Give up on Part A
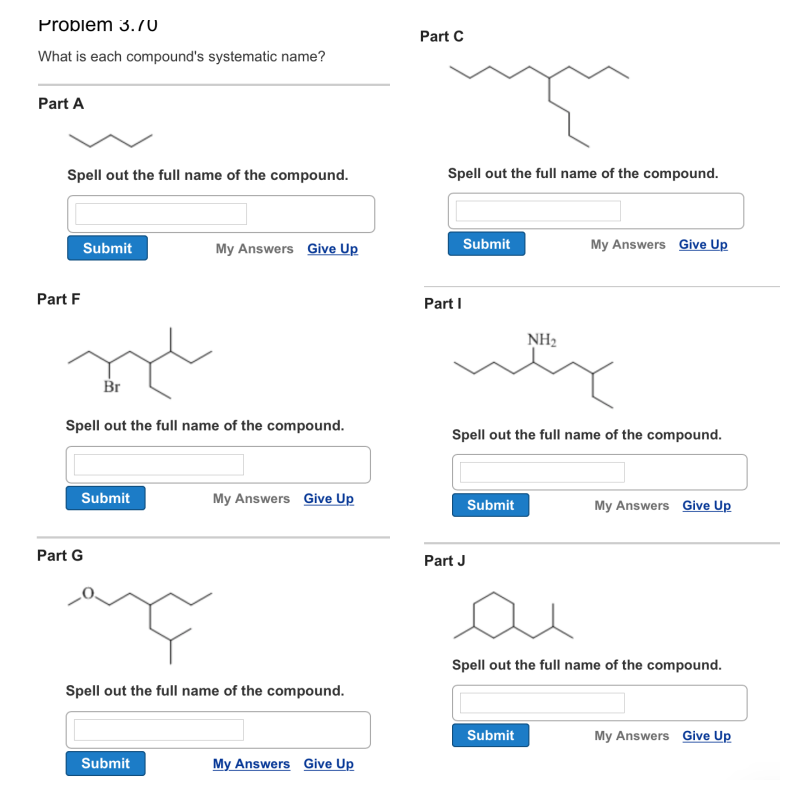The height and width of the screenshot is (800, 800). pyautogui.click(x=332, y=248)
